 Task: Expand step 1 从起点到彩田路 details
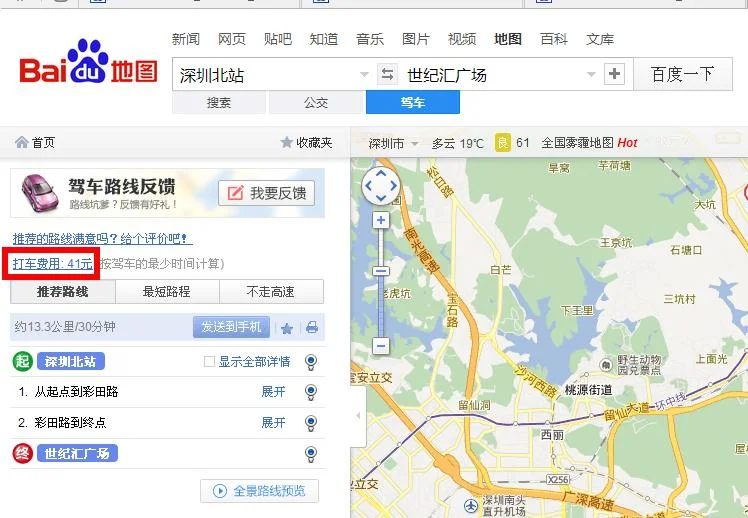click(x=273, y=392)
